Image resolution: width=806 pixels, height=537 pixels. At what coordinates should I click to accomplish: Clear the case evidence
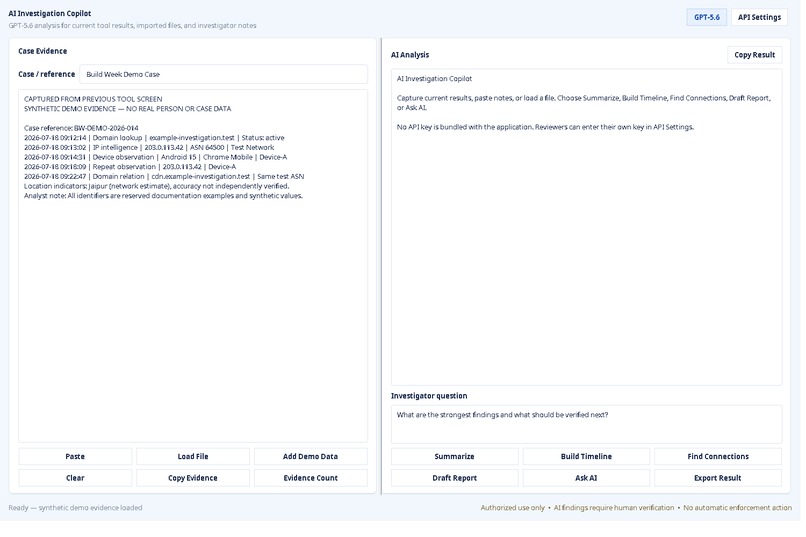coord(75,478)
